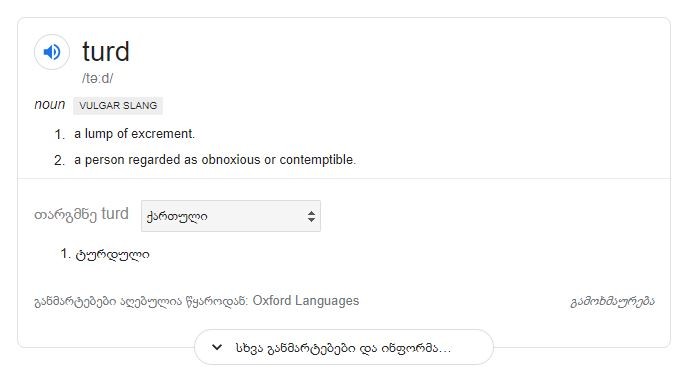Click the Georgian translation ტურდული
Image resolution: width=689 pixels, height=368 pixels.
click(x=112, y=255)
